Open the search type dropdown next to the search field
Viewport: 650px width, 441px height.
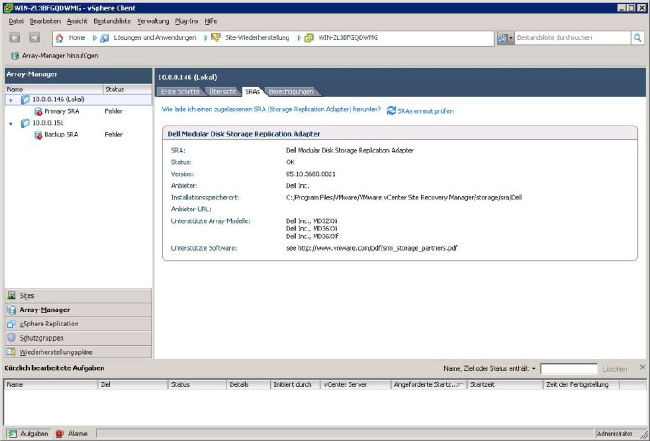click(x=505, y=37)
